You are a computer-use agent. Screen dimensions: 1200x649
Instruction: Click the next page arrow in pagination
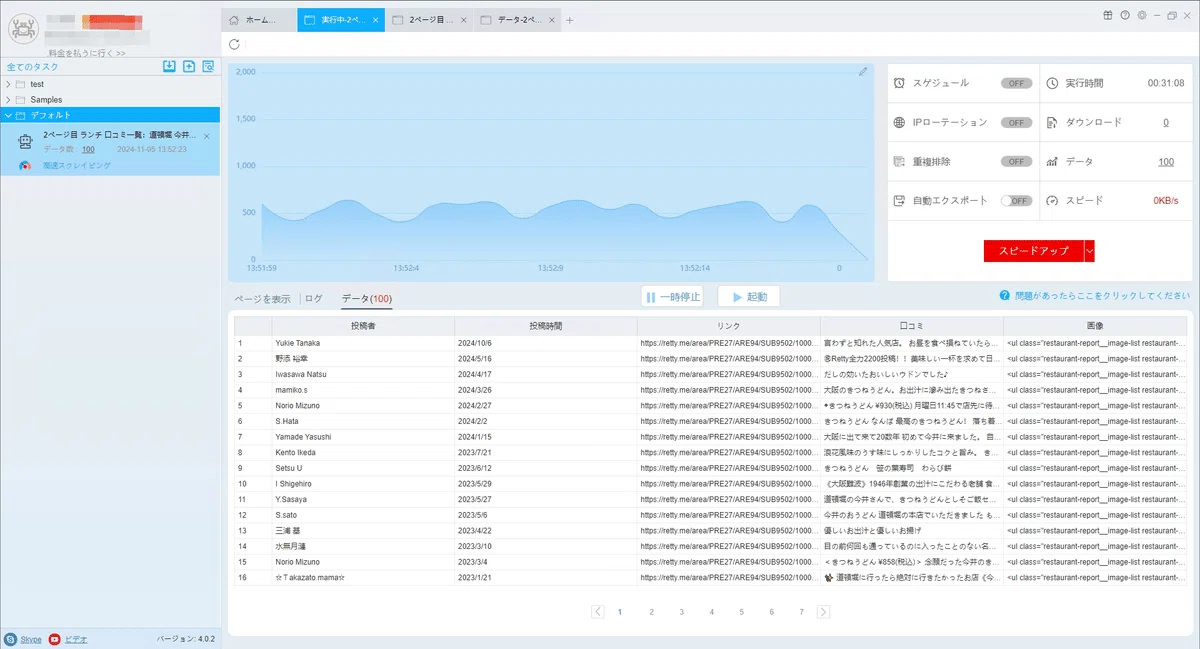(x=823, y=611)
